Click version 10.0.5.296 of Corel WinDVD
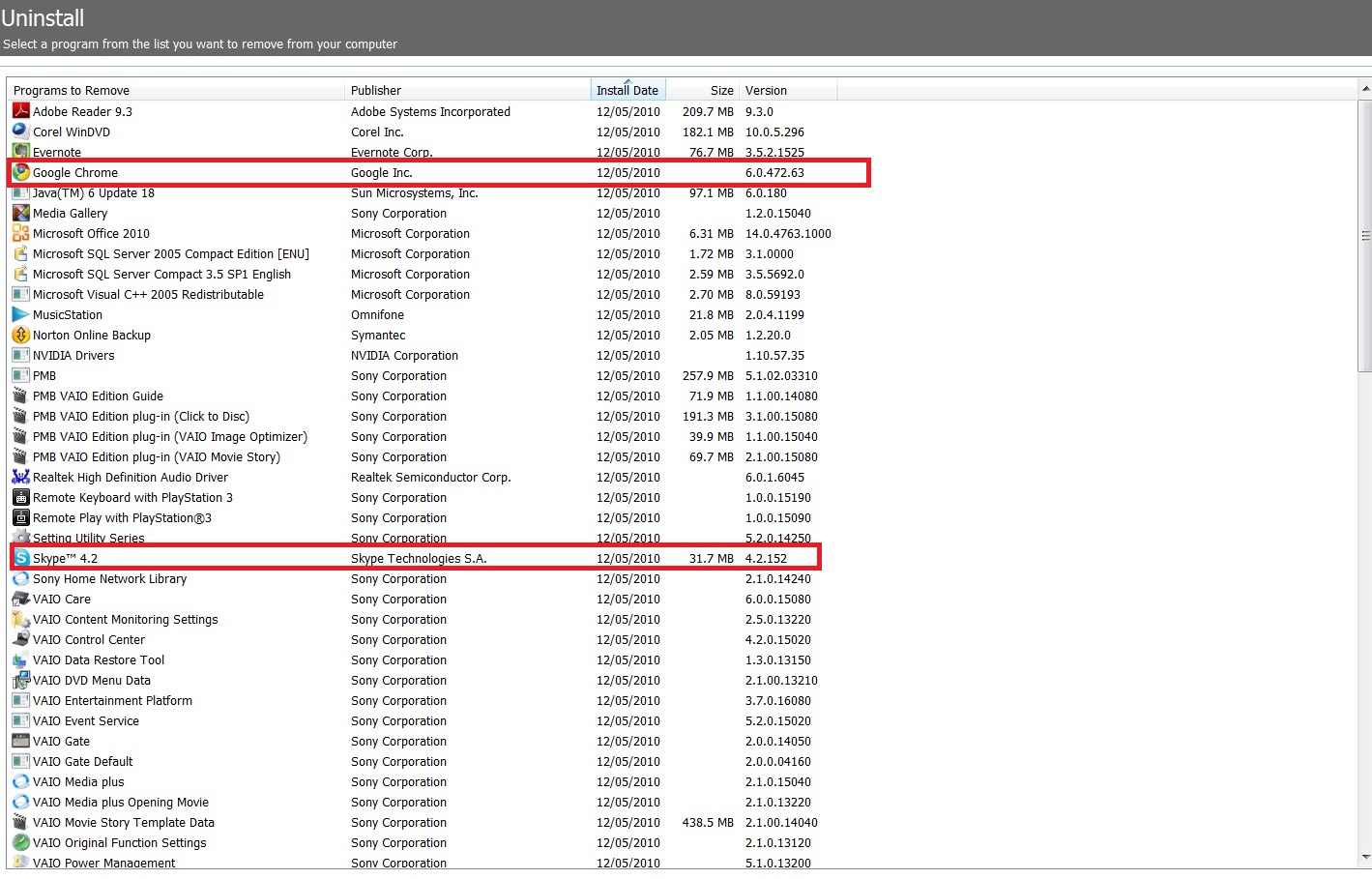Viewport: 1372px width, 879px height. 774,132
